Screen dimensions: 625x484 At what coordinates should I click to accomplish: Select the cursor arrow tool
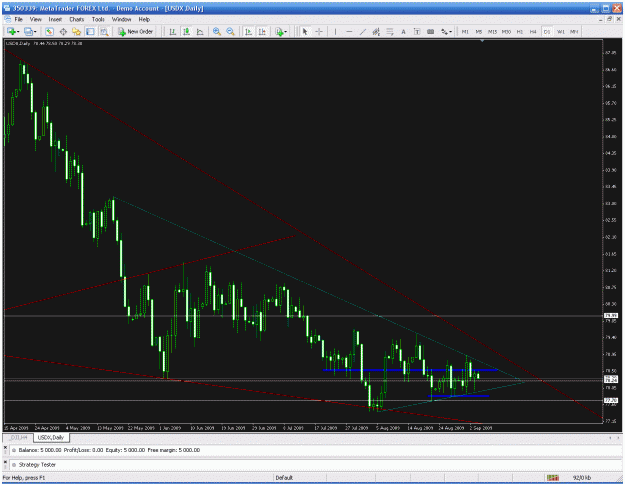click(305, 31)
